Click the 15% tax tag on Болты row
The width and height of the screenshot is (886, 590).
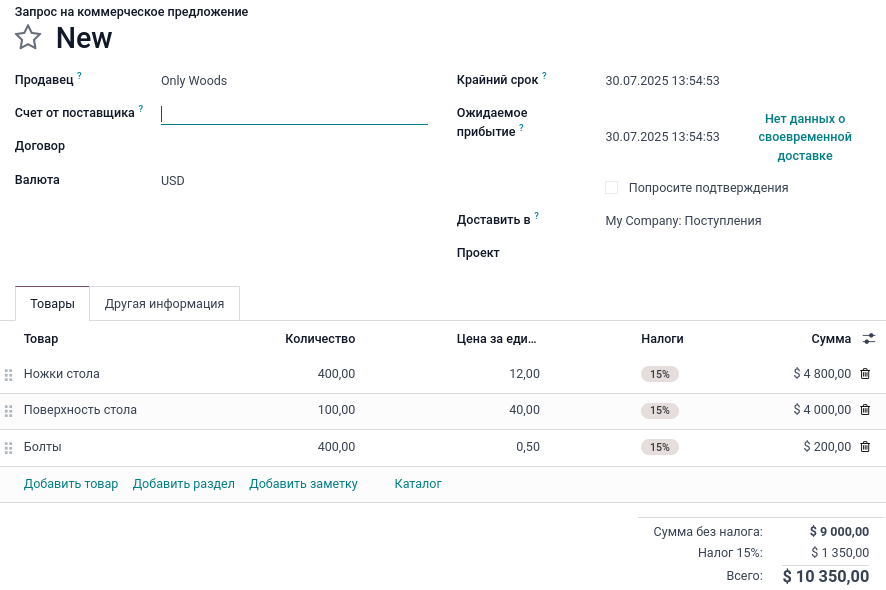pyautogui.click(x=659, y=447)
